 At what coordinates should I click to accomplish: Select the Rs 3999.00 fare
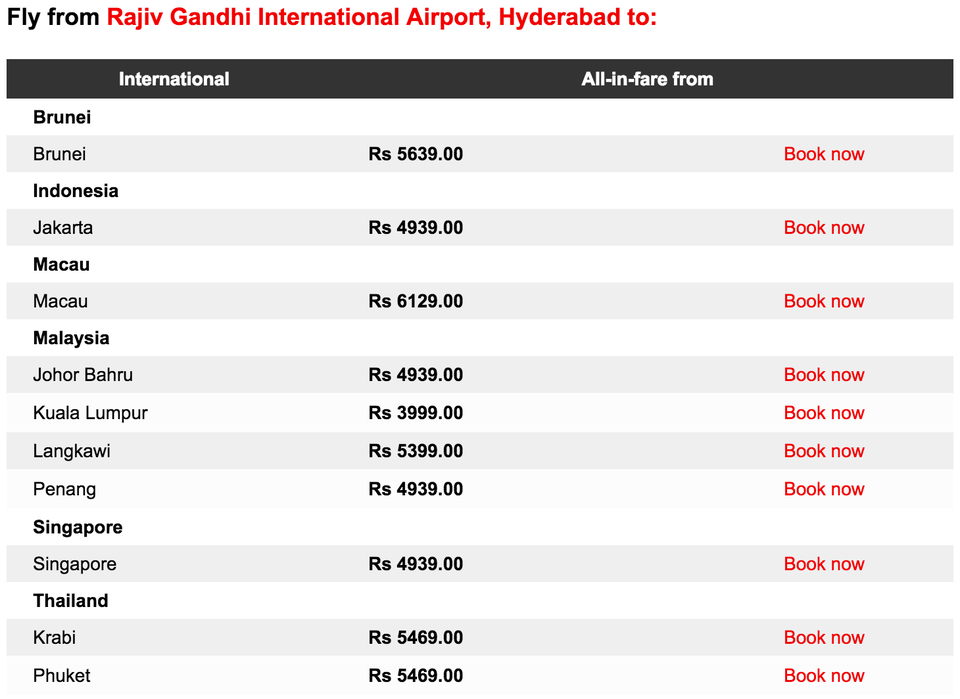tap(416, 413)
